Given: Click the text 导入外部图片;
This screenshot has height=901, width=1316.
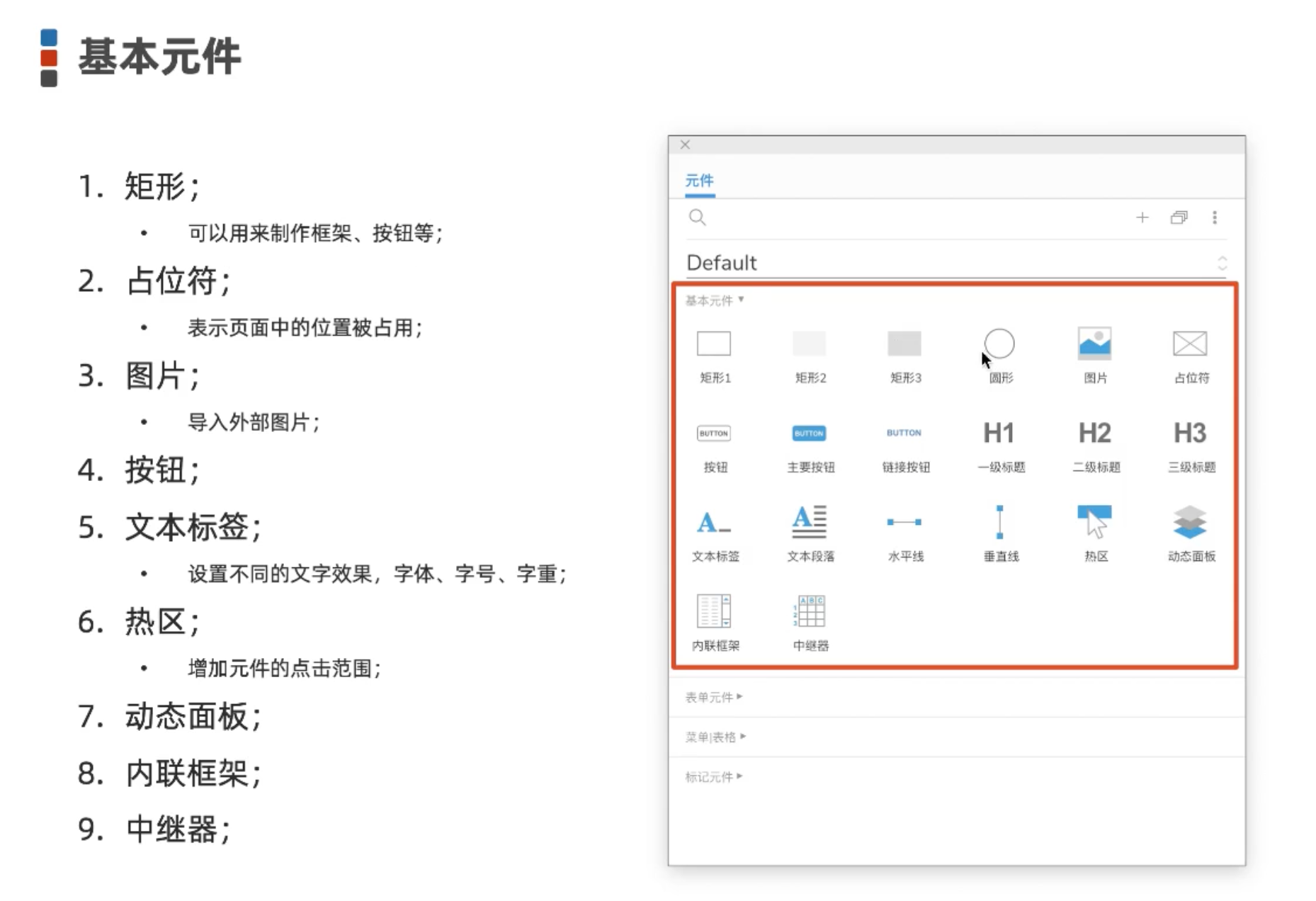Looking at the screenshot, I should [254, 422].
